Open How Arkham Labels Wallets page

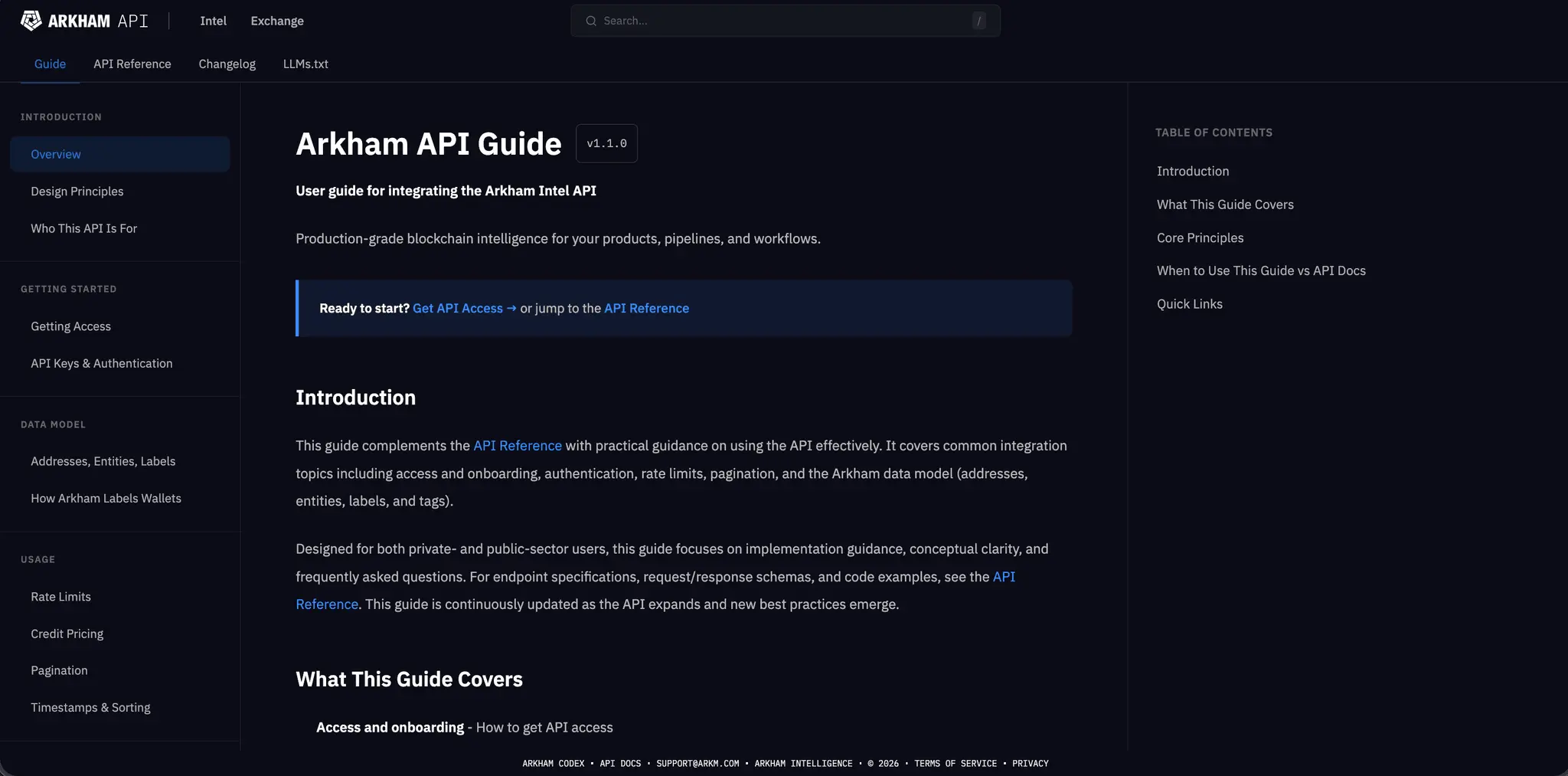106,498
